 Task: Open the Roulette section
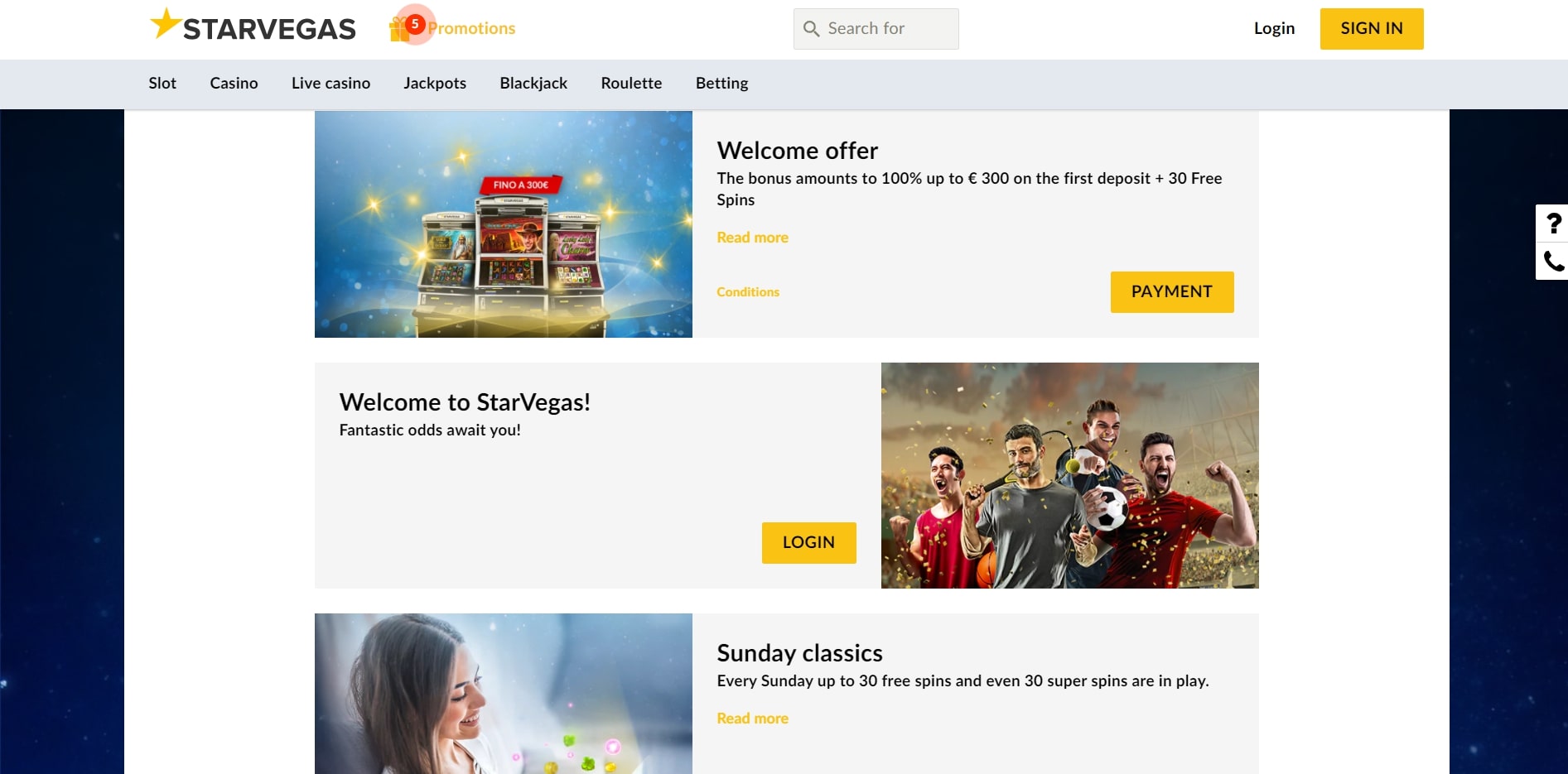[631, 83]
